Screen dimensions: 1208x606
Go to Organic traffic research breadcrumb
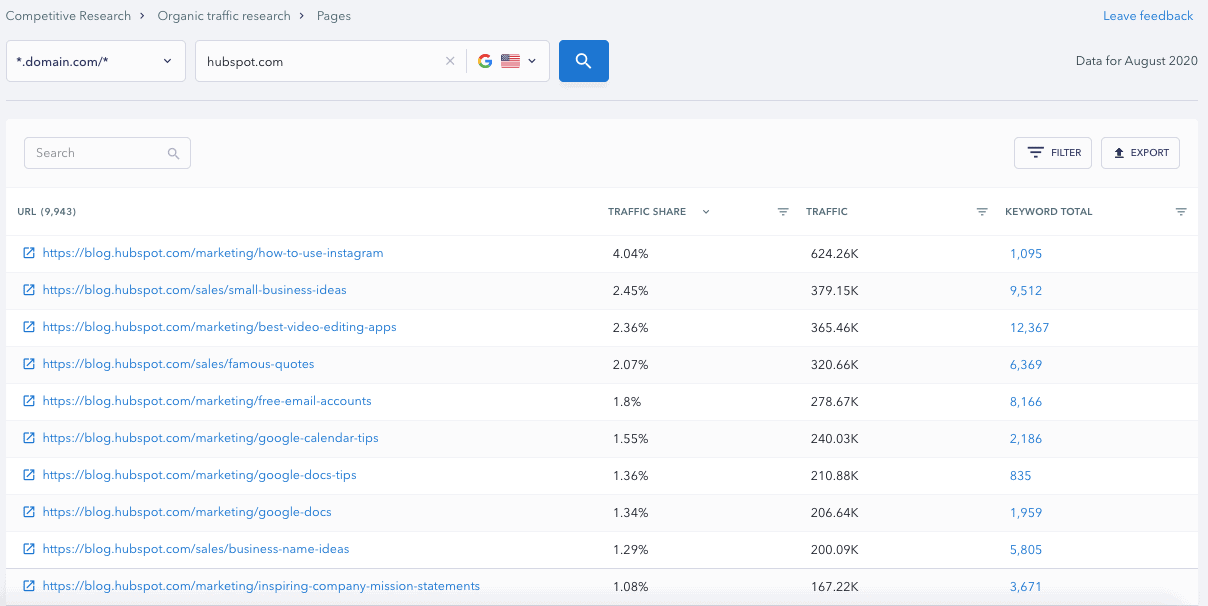(224, 16)
